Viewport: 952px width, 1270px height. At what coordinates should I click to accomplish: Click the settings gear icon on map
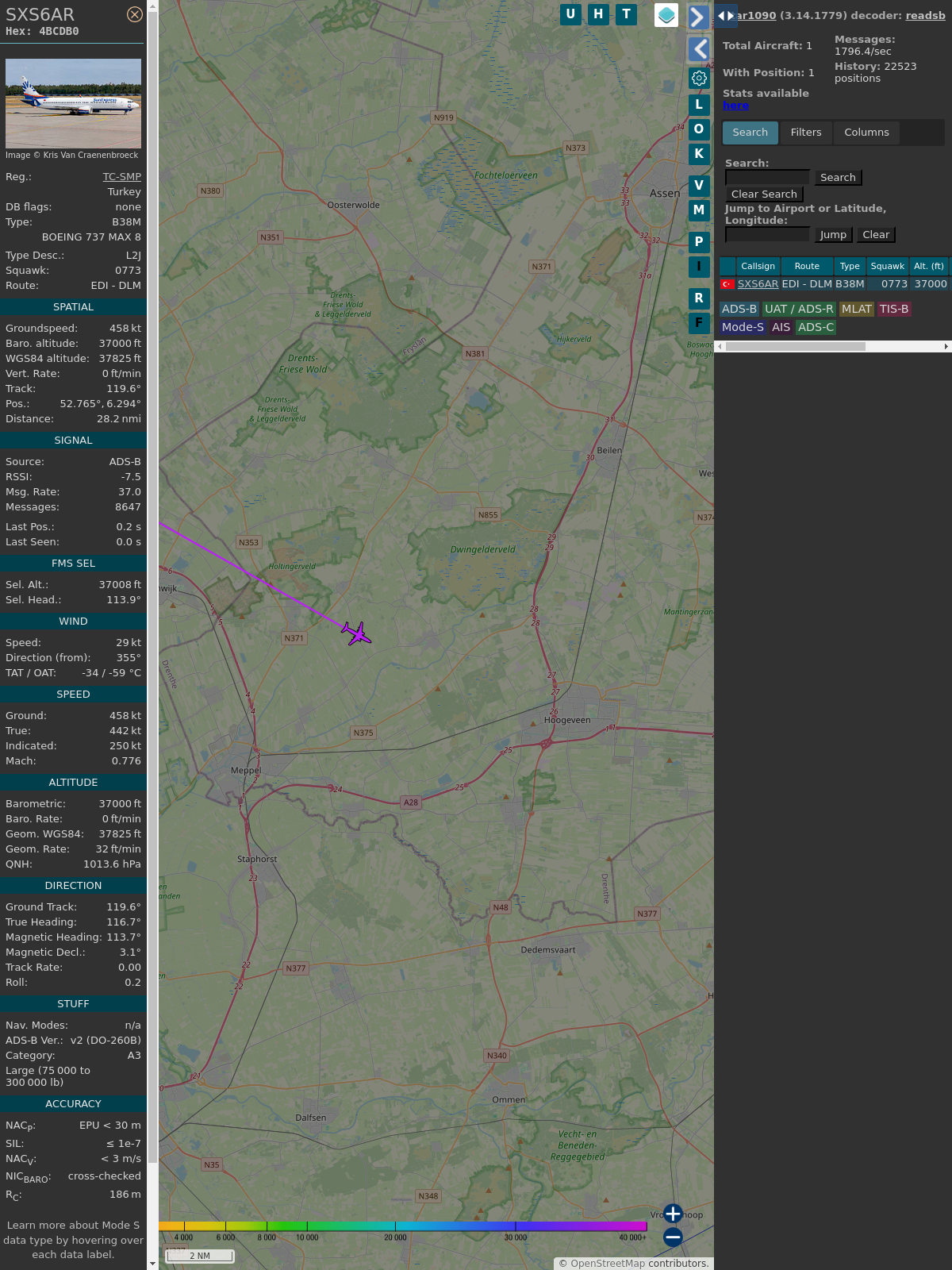699,78
